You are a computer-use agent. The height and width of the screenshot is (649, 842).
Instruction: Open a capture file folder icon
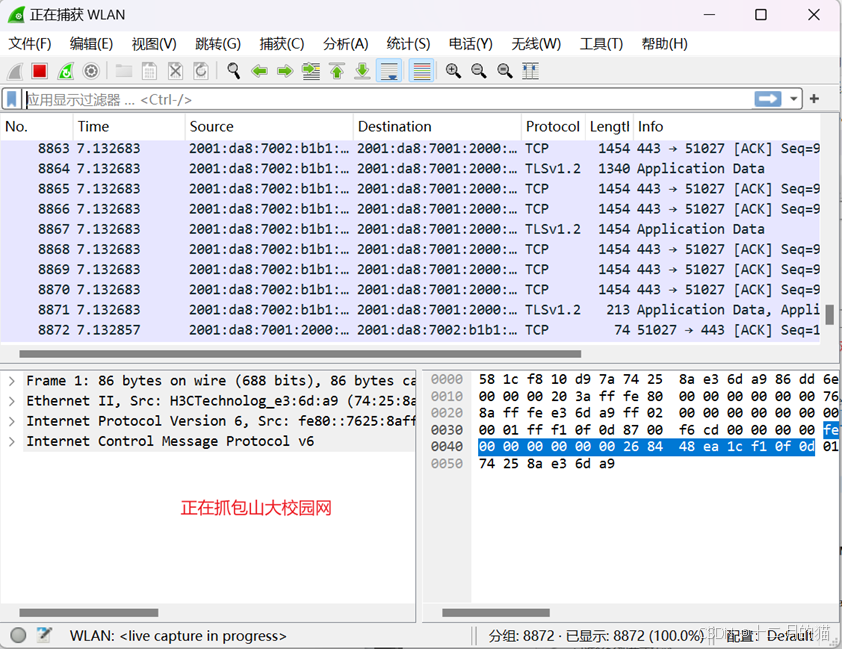pyautogui.click(x=124, y=71)
